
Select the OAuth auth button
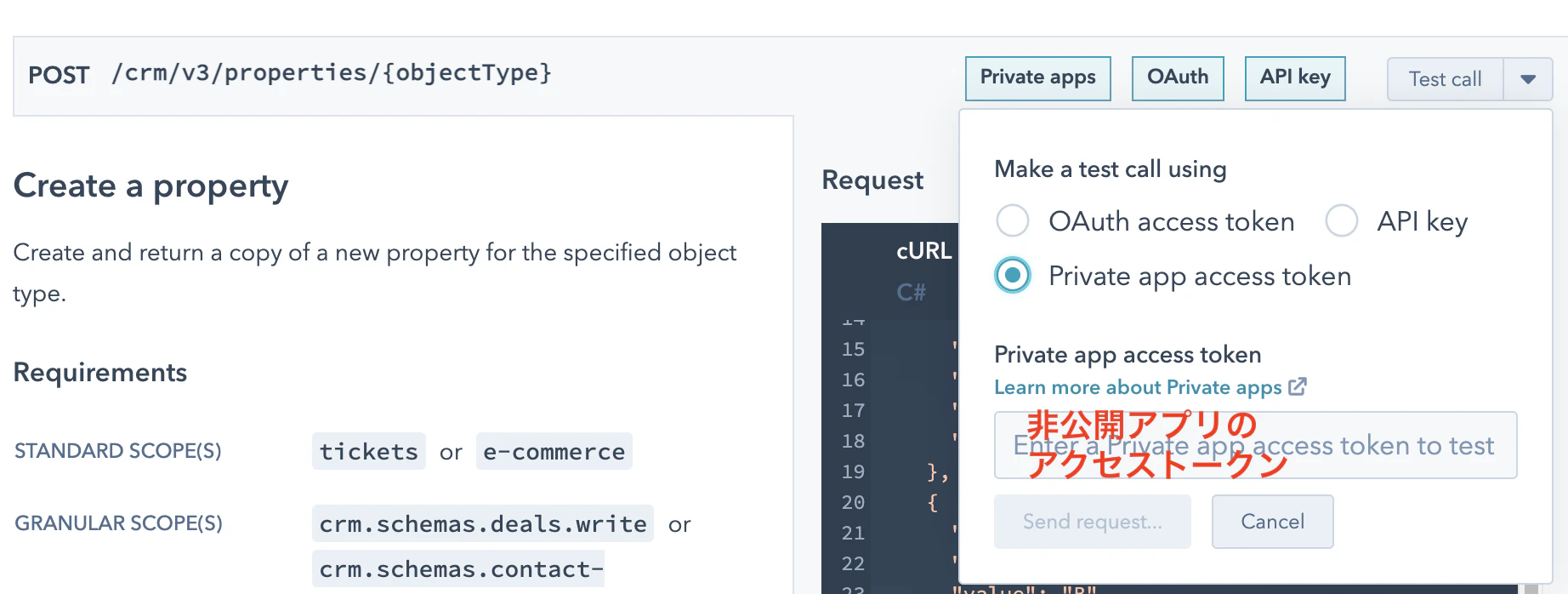point(1178,78)
